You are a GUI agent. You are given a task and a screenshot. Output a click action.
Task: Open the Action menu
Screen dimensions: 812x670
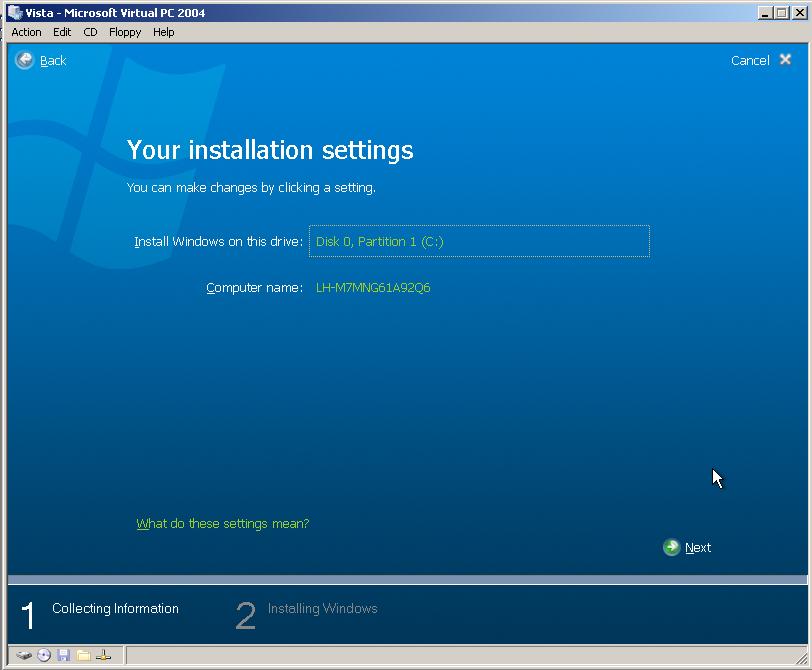pyautogui.click(x=26, y=32)
